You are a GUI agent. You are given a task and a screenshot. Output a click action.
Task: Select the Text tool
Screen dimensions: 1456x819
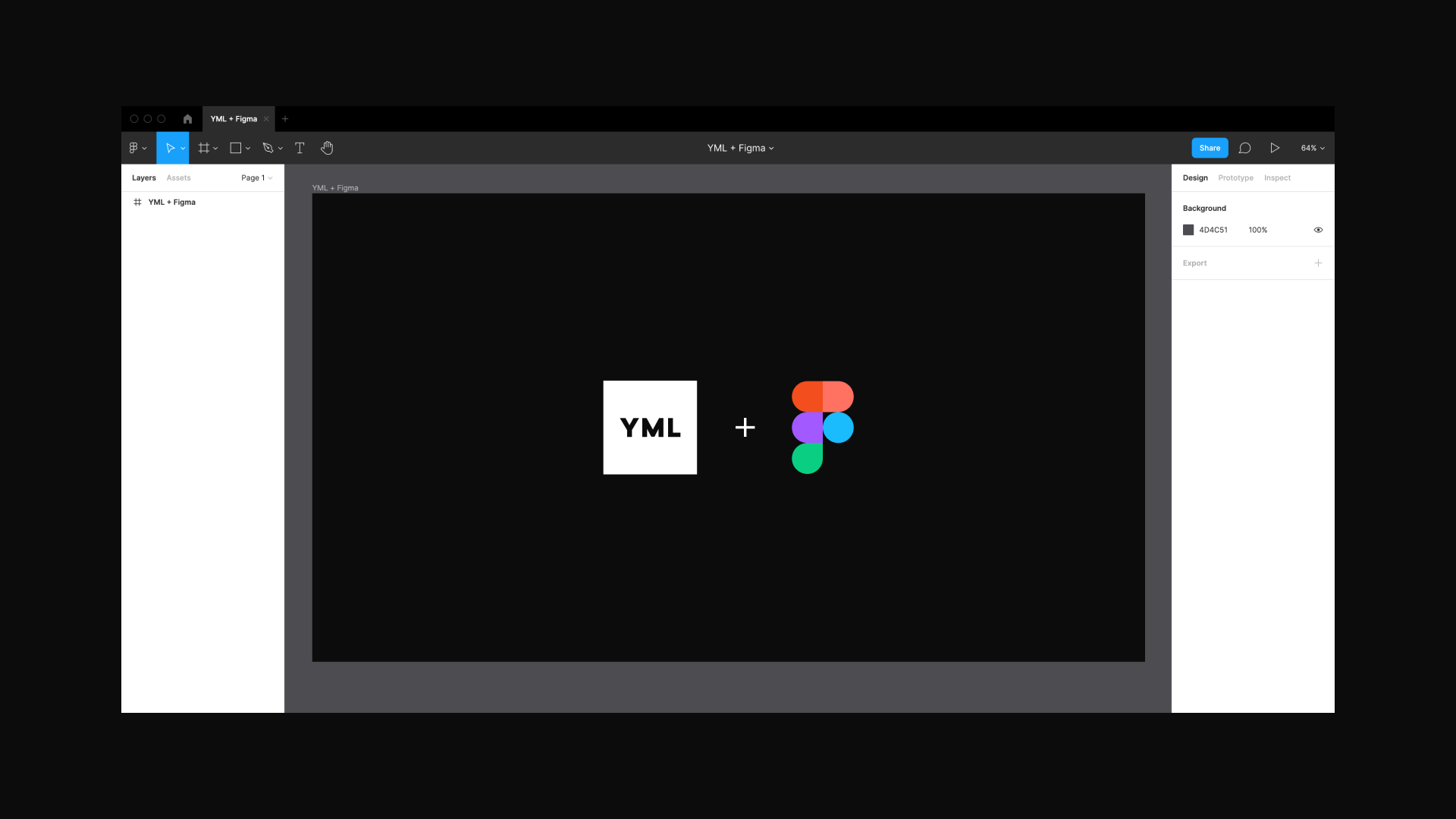click(x=300, y=148)
